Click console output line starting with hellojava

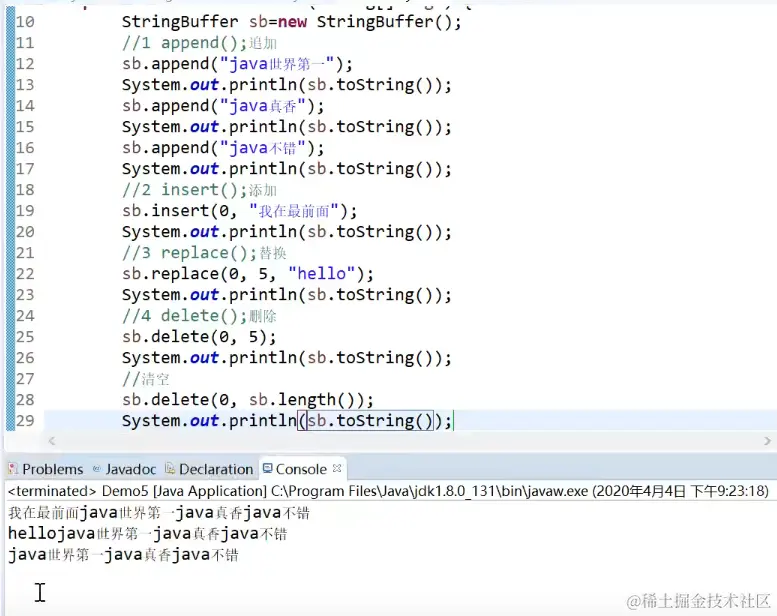[148, 534]
